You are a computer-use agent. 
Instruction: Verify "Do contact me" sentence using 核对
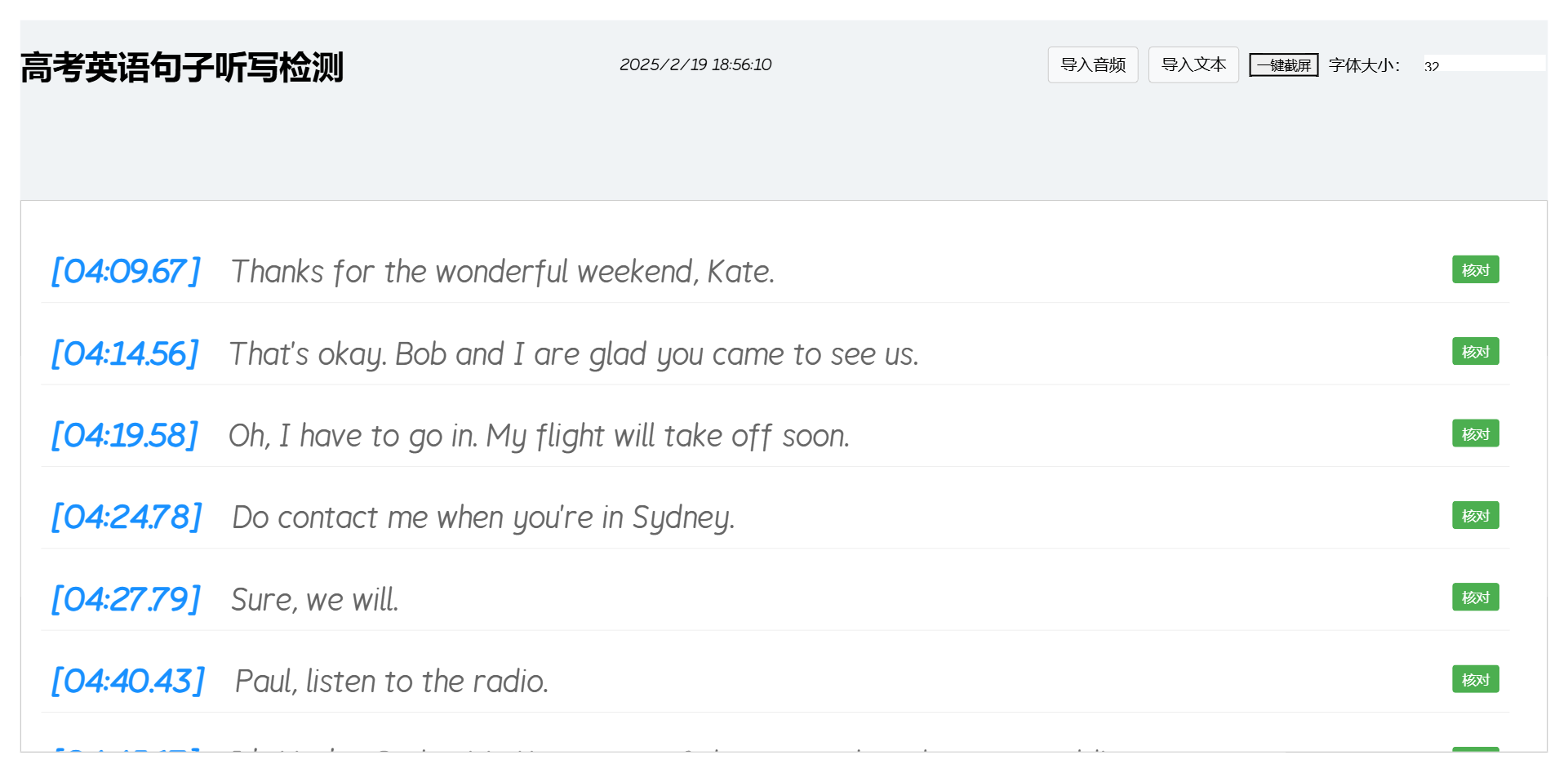(x=1474, y=515)
